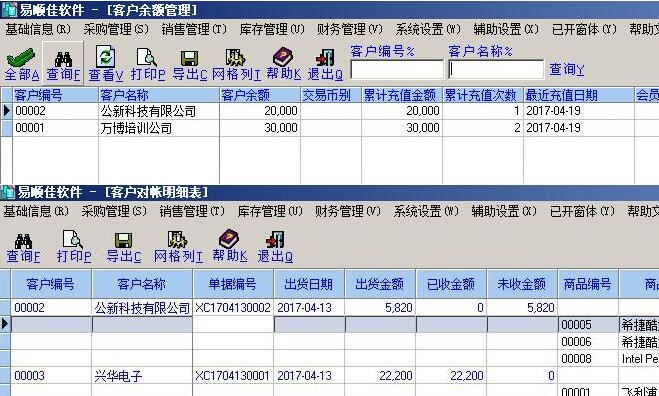The width and height of the screenshot is (659, 396).
Task: Click 网格列T icon in 客户对帐明细表 window
Action: click(178, 240)
